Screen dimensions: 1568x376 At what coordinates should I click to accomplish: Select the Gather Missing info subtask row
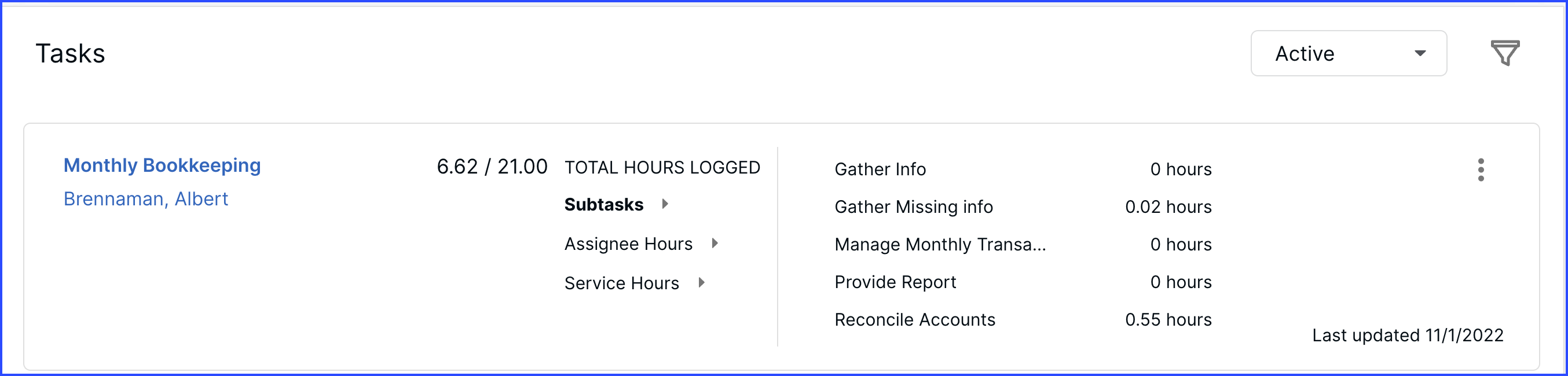[x=913, y=207]
